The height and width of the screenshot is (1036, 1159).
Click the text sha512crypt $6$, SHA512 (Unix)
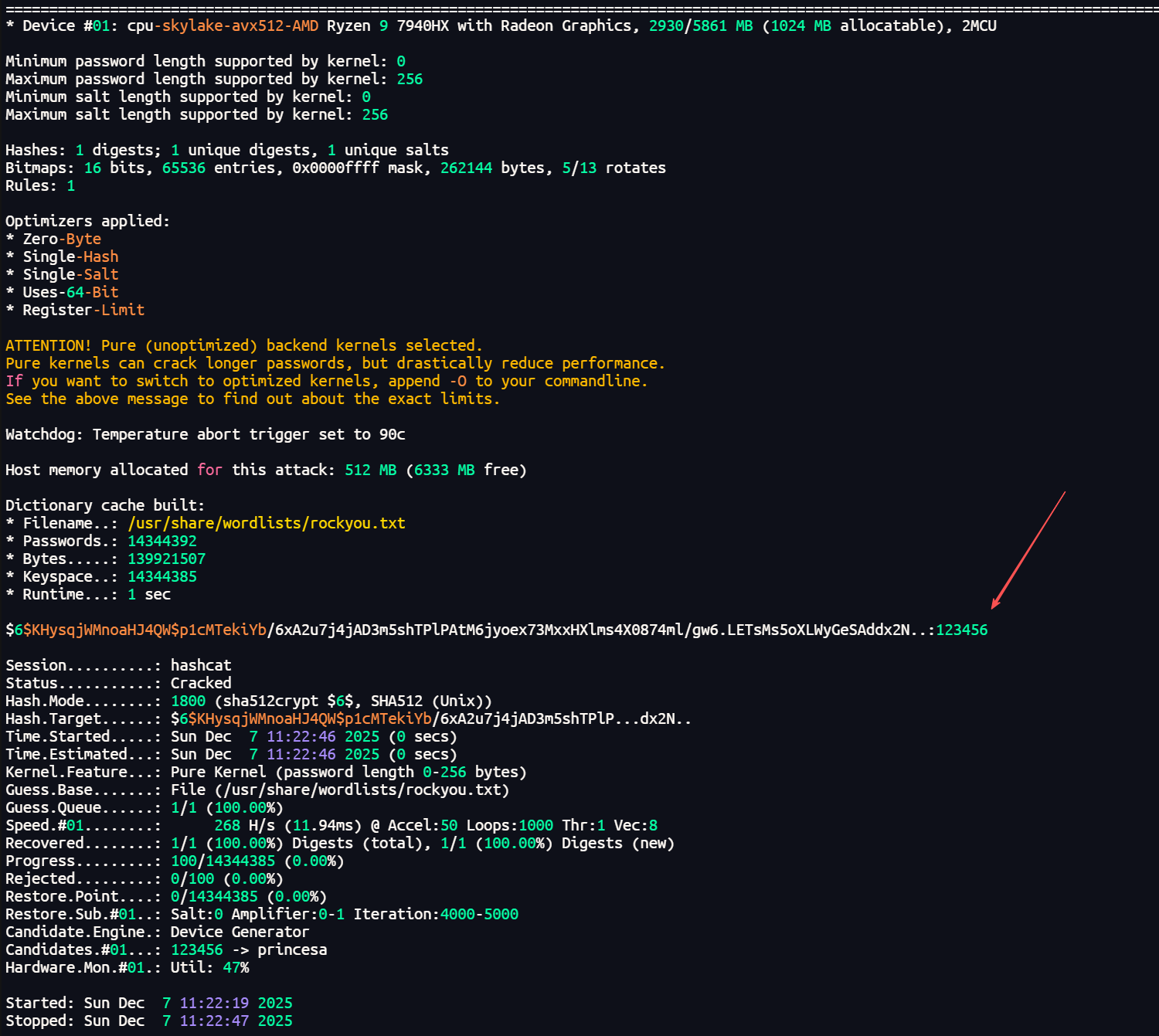(352, 701)
